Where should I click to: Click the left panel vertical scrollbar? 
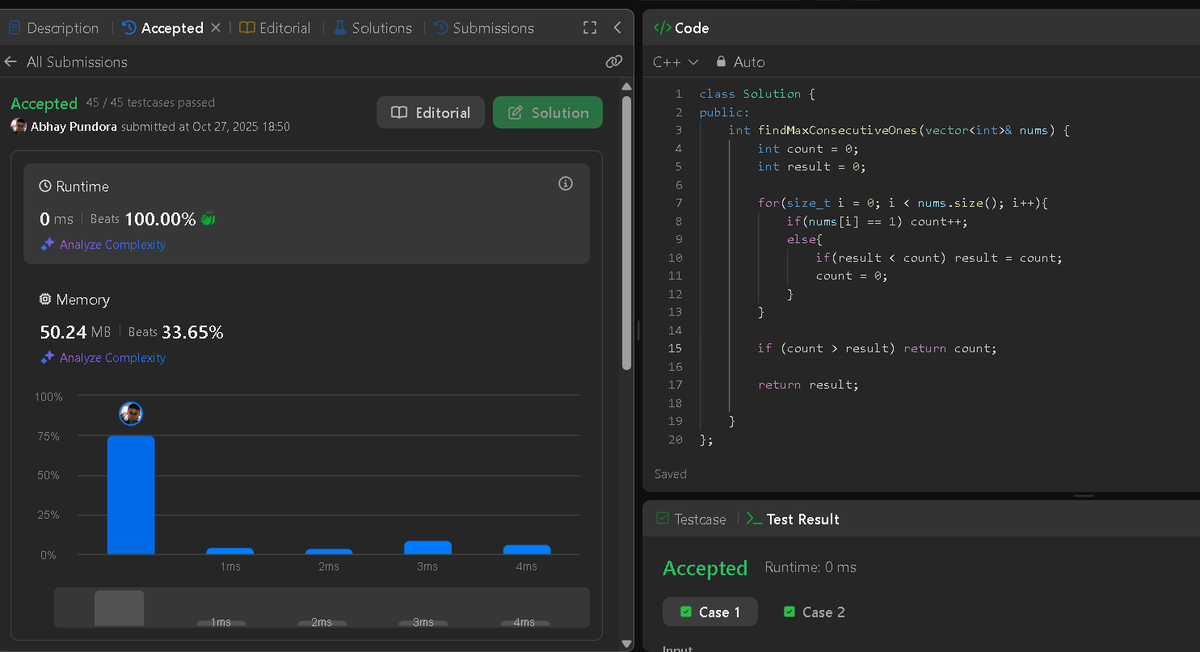(x=627, y=232)
